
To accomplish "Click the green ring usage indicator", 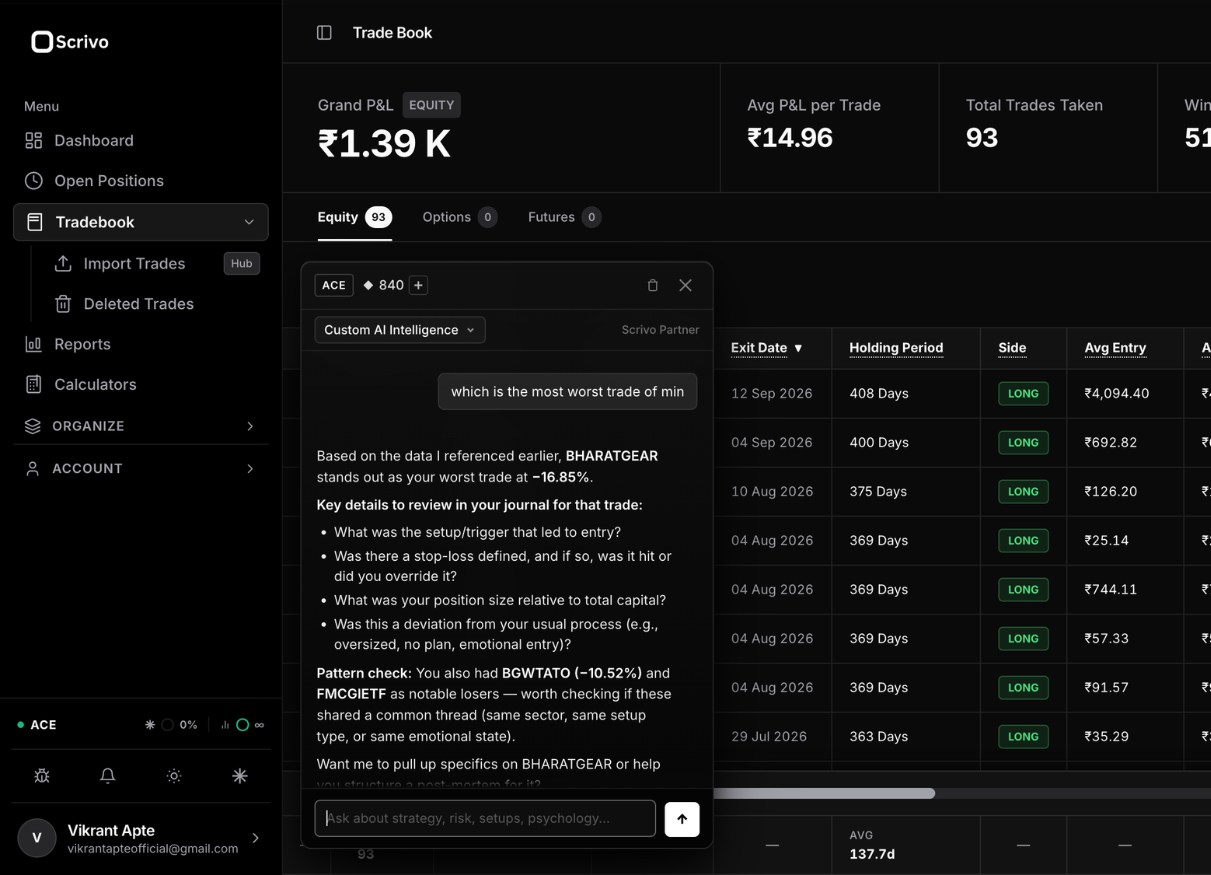I will click(242, 725).
